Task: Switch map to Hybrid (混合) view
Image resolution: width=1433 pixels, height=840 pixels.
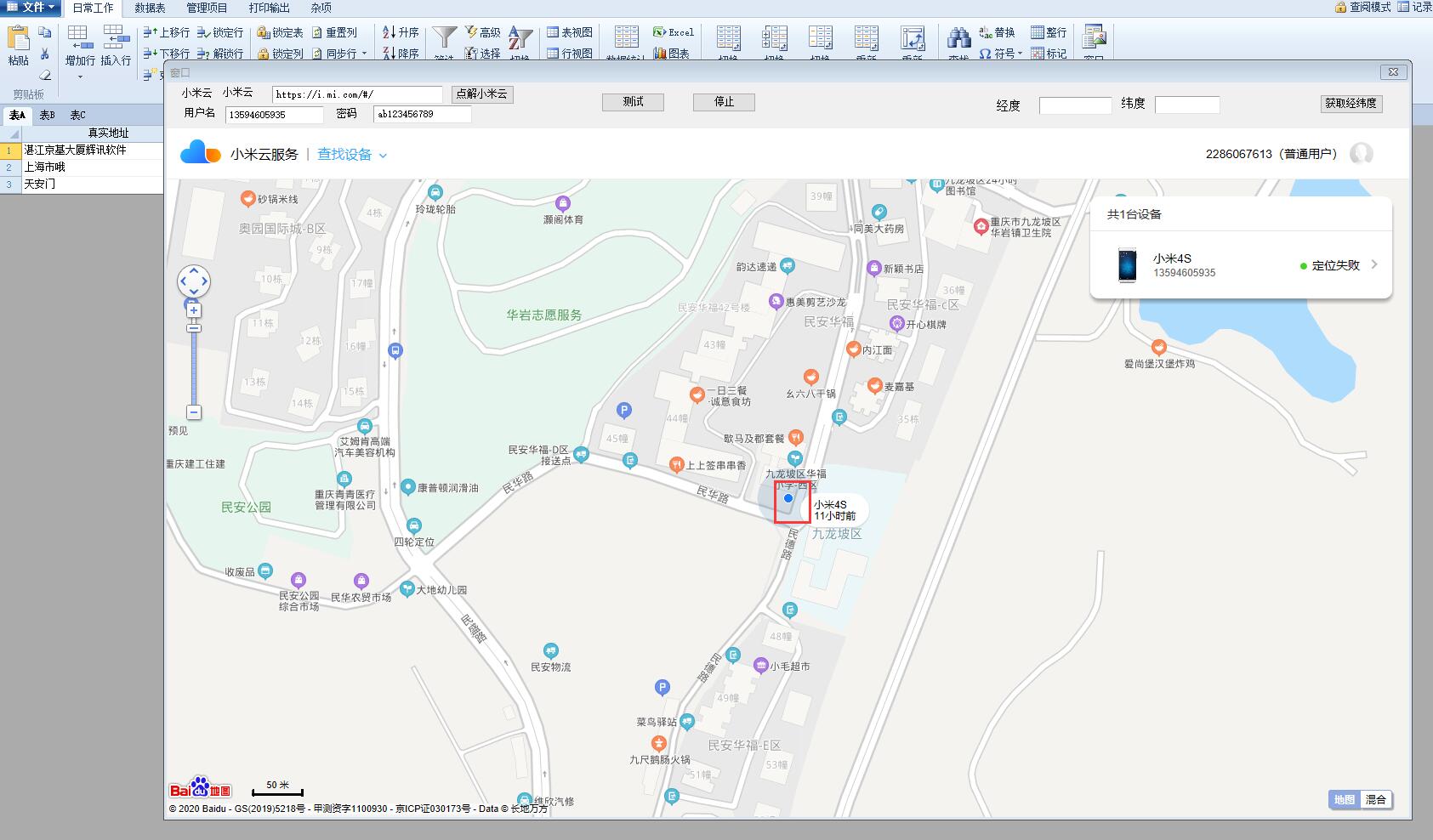Action: (x=1375, y=799)
